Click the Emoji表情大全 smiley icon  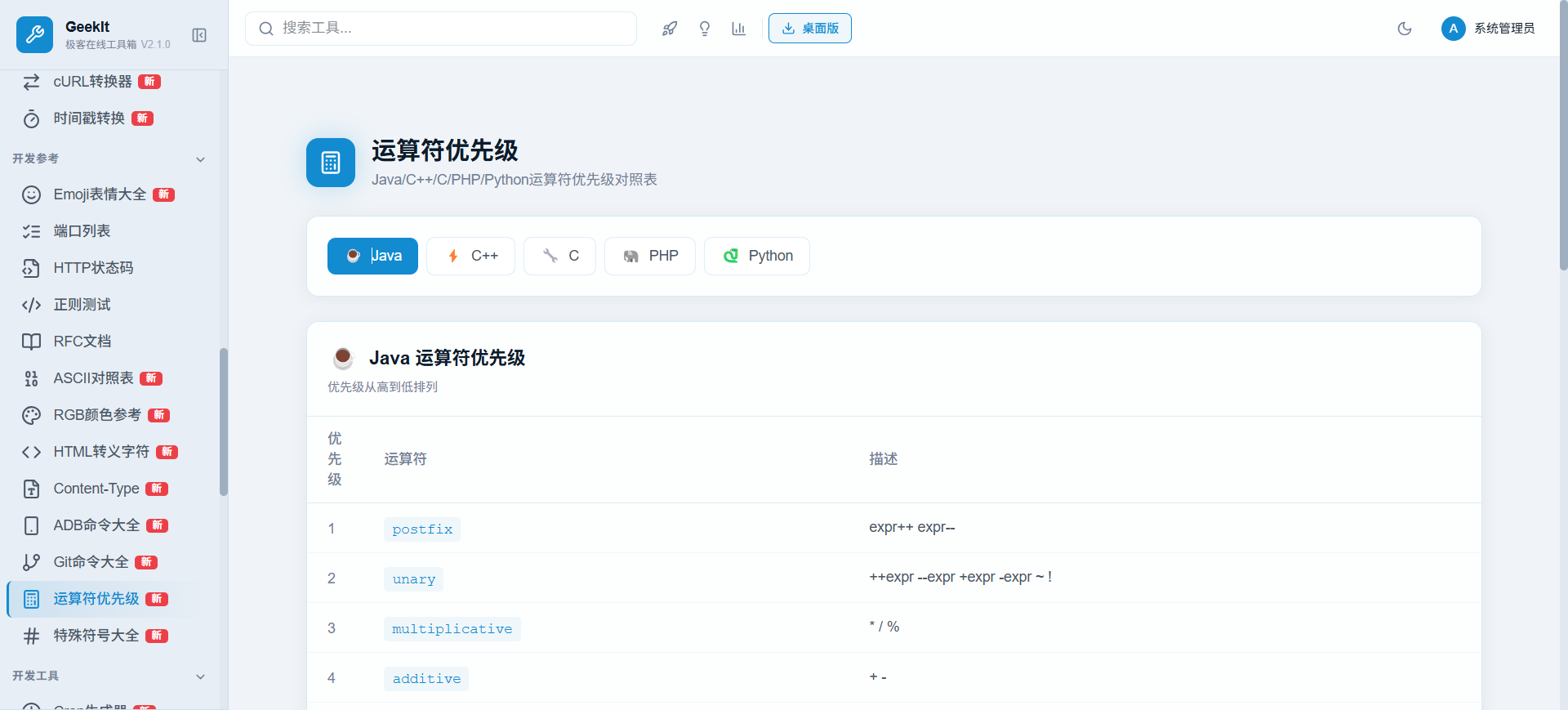tap(31, 194)
